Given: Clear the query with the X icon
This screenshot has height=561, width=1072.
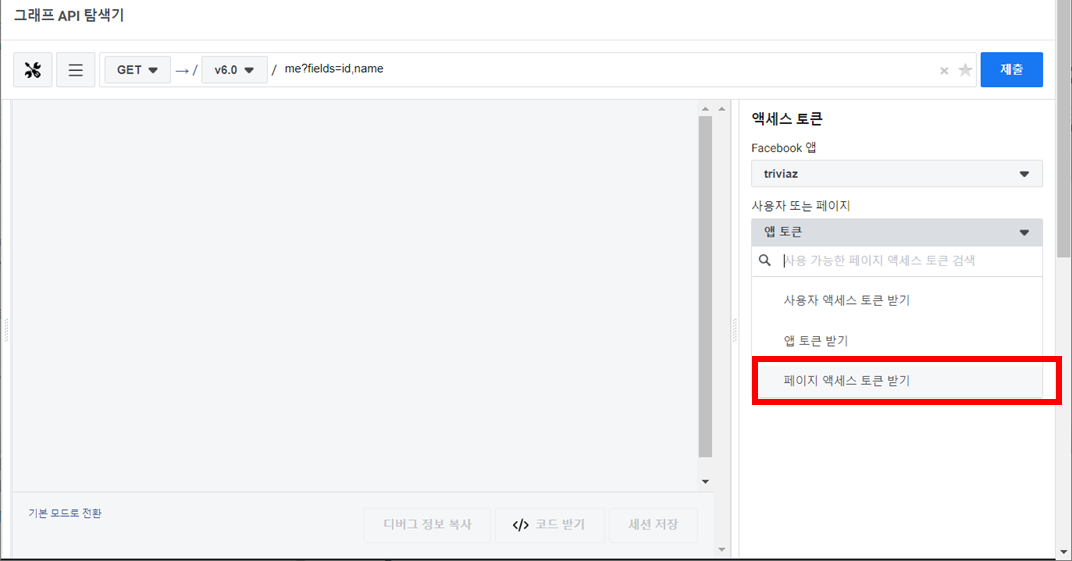Looking at the screenshot, I should 944,70.
